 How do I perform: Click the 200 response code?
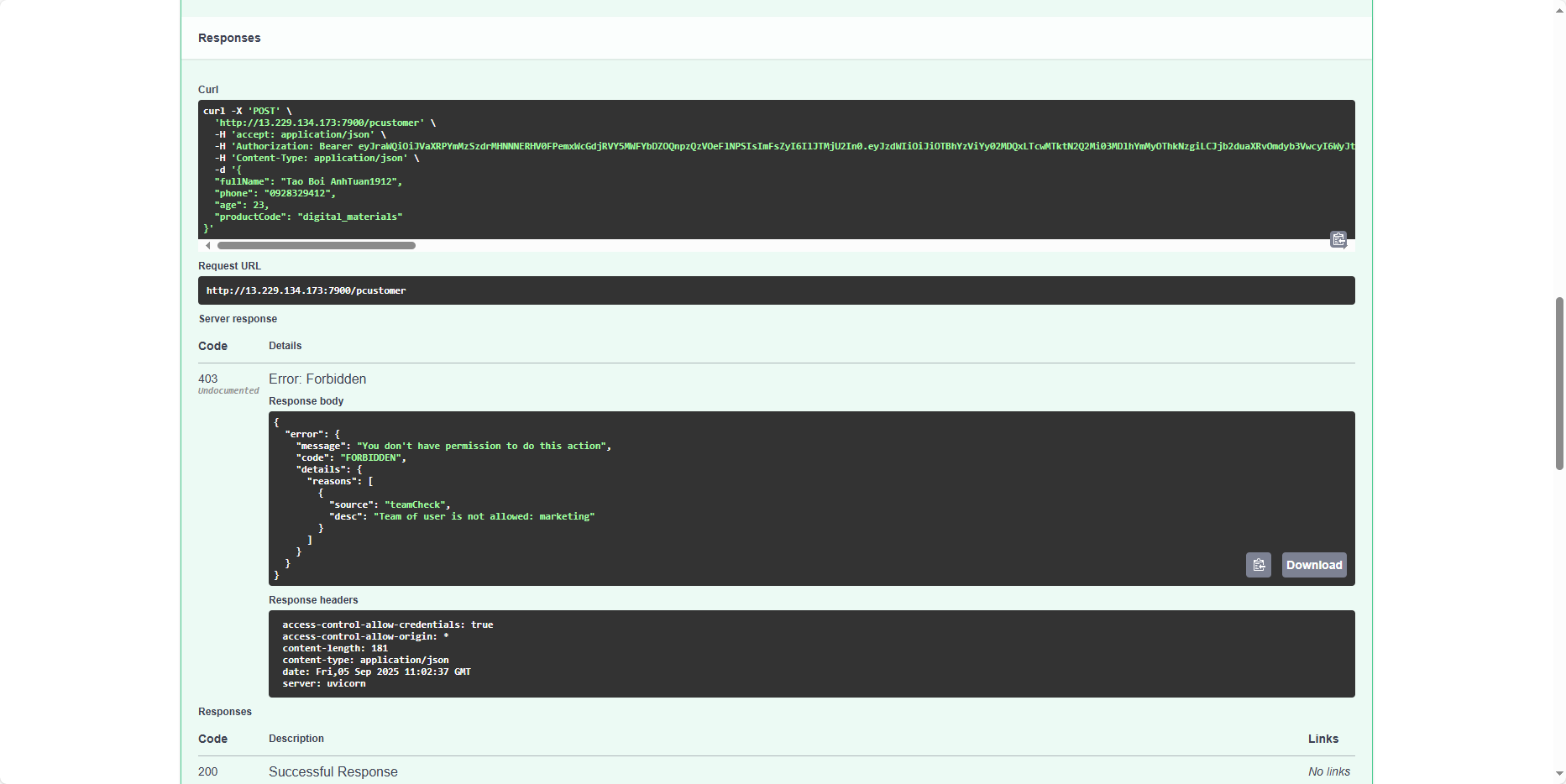click(207, 771)
